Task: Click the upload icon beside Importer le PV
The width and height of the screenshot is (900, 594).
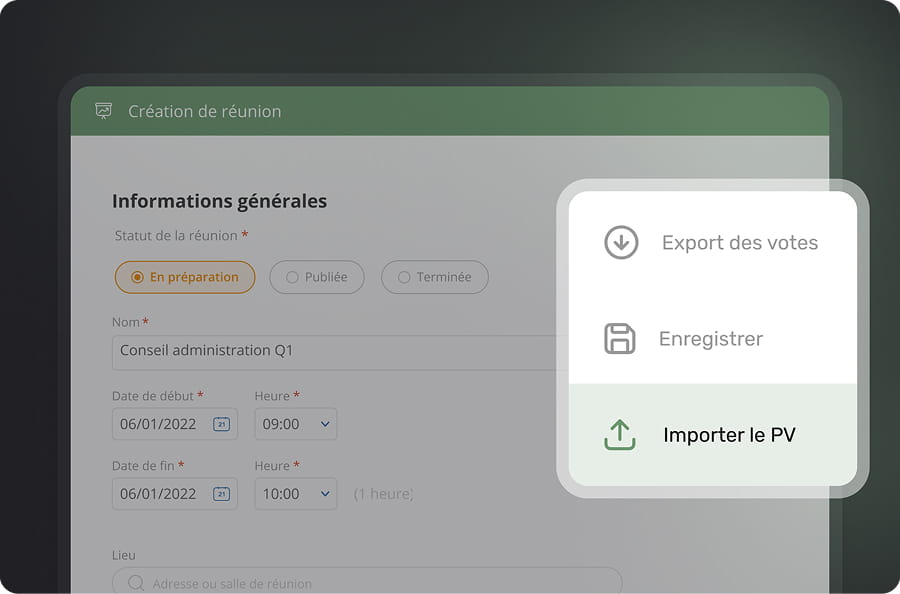Action: click(620, 434)
